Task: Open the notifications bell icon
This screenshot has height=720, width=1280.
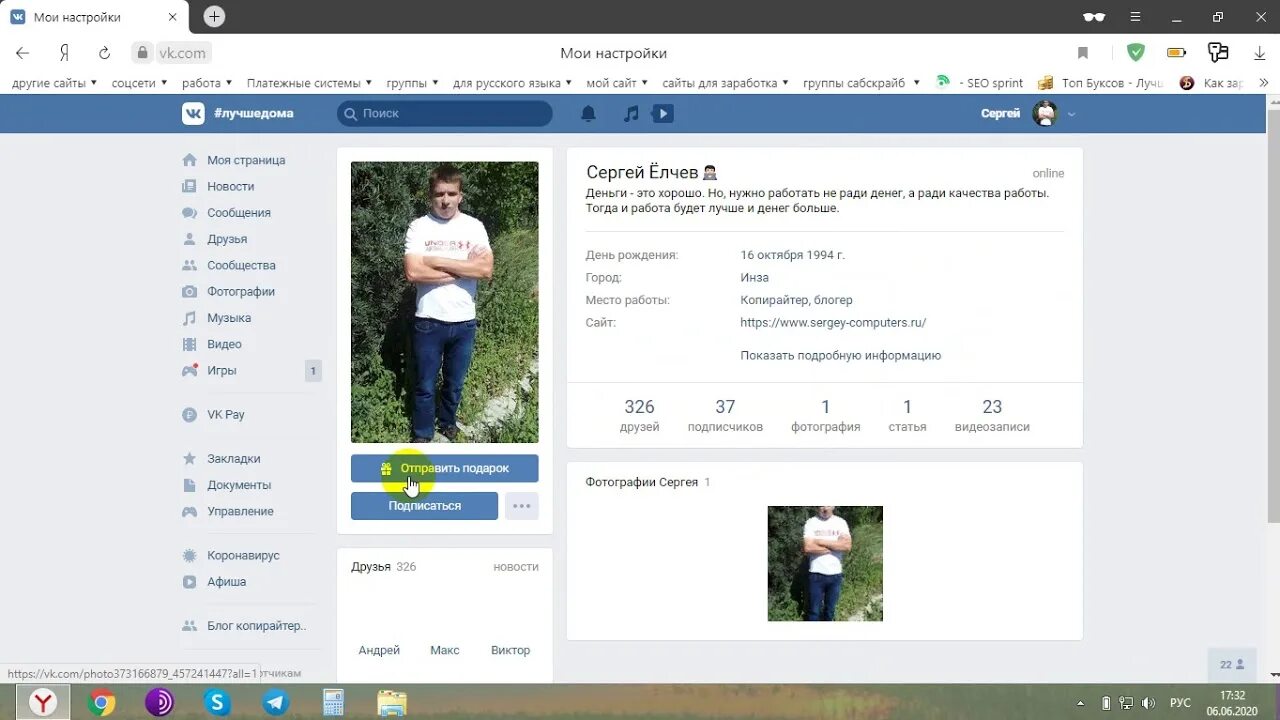Action: tap(588, 114)
